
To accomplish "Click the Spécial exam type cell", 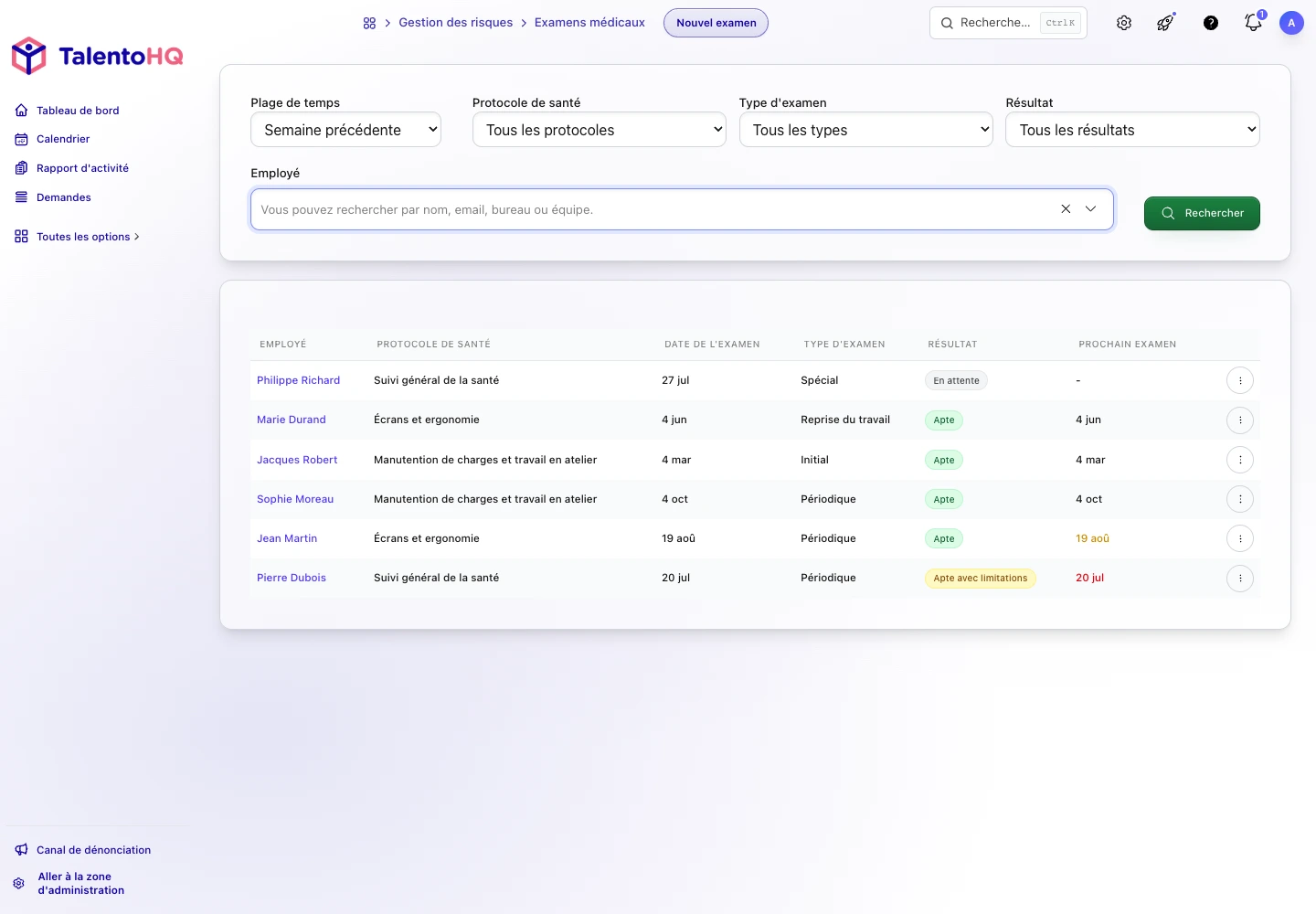I will tap(820, 380).
